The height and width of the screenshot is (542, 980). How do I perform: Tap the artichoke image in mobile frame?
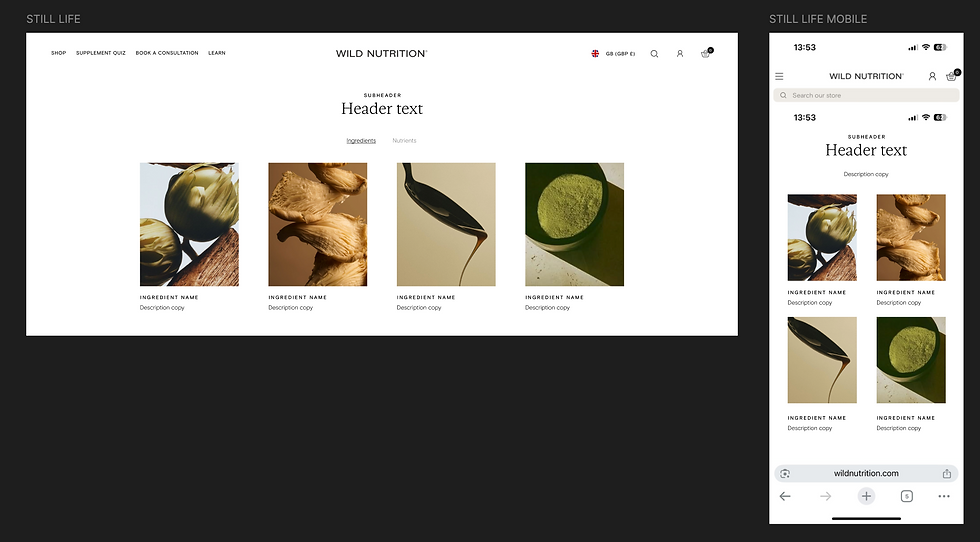(822, 238)
